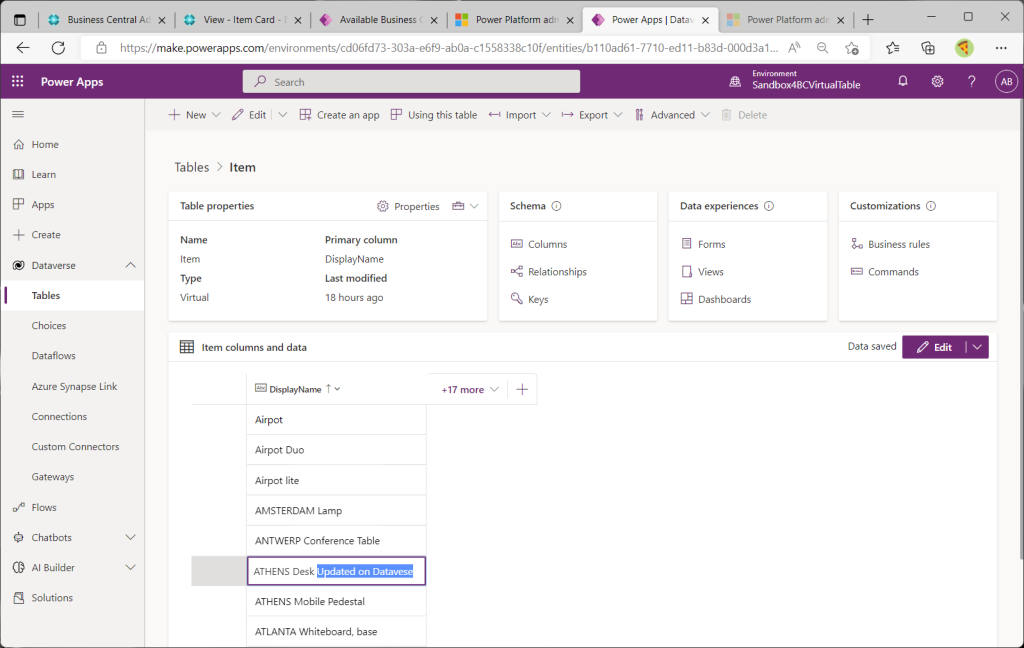Open Flows in the sidebar
The image size is (1024, 648).
click(x=44, y=508)
